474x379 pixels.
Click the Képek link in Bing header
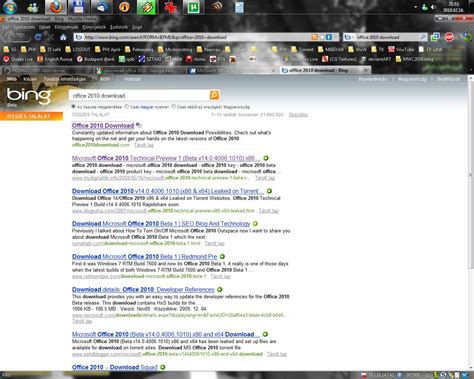(30, 79)
